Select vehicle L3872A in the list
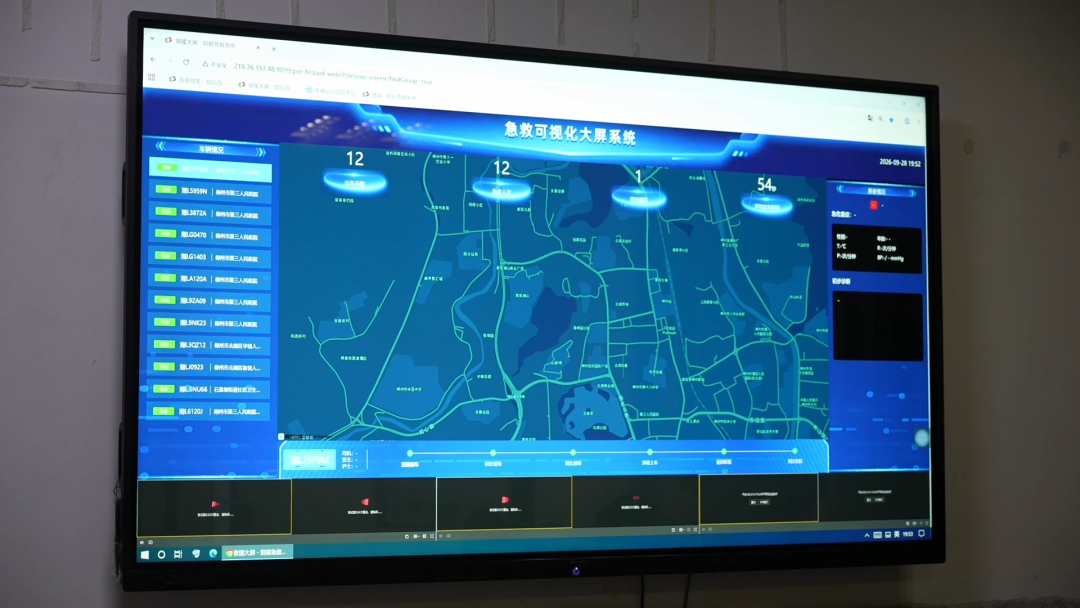The image size is (1080, 608). coord(210,213)
